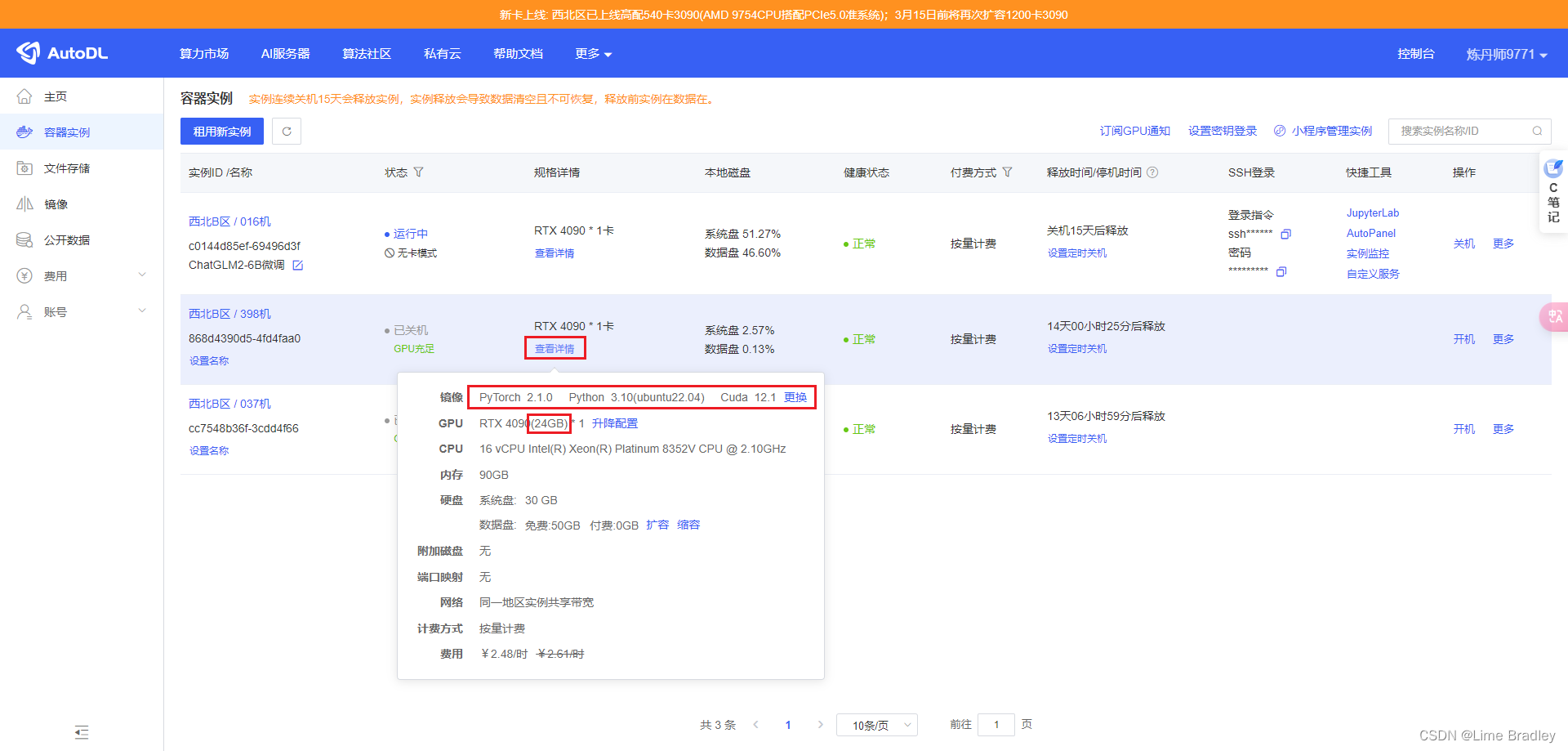Open instance 西北B区 / 398机
Screen dimensions: 1568x751
point(229,314)
